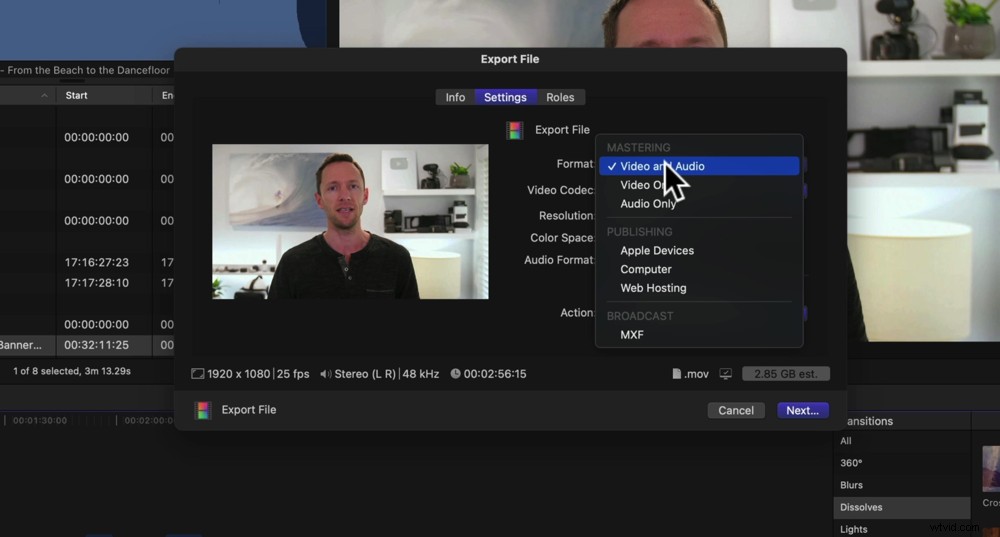Click the Export File dialog title

point(510,59)
